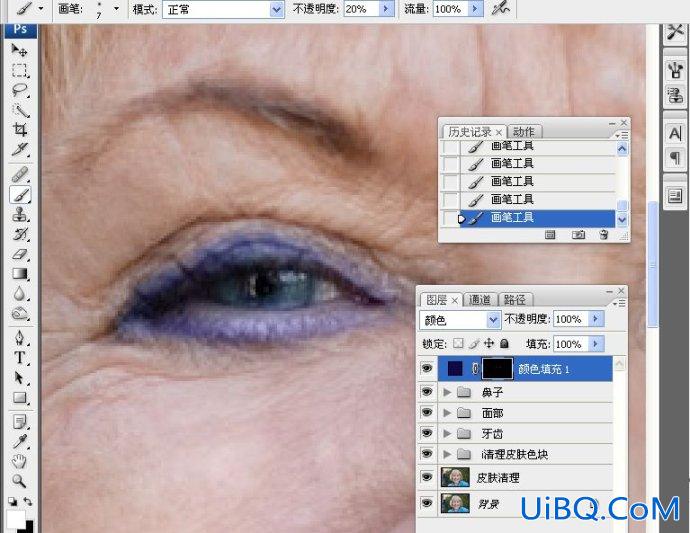Viewport: 690px width, 533px height.
Task: Expand the 面部 layer group
Action: pyautogui.click(x=447, y=413)
